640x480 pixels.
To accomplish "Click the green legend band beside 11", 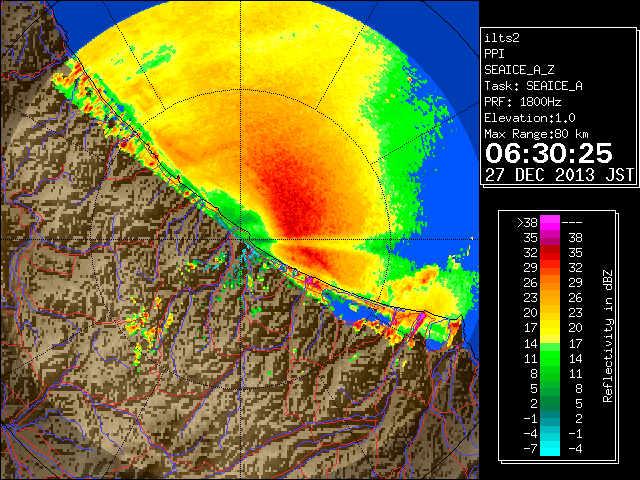I will [x=550, y=359].
